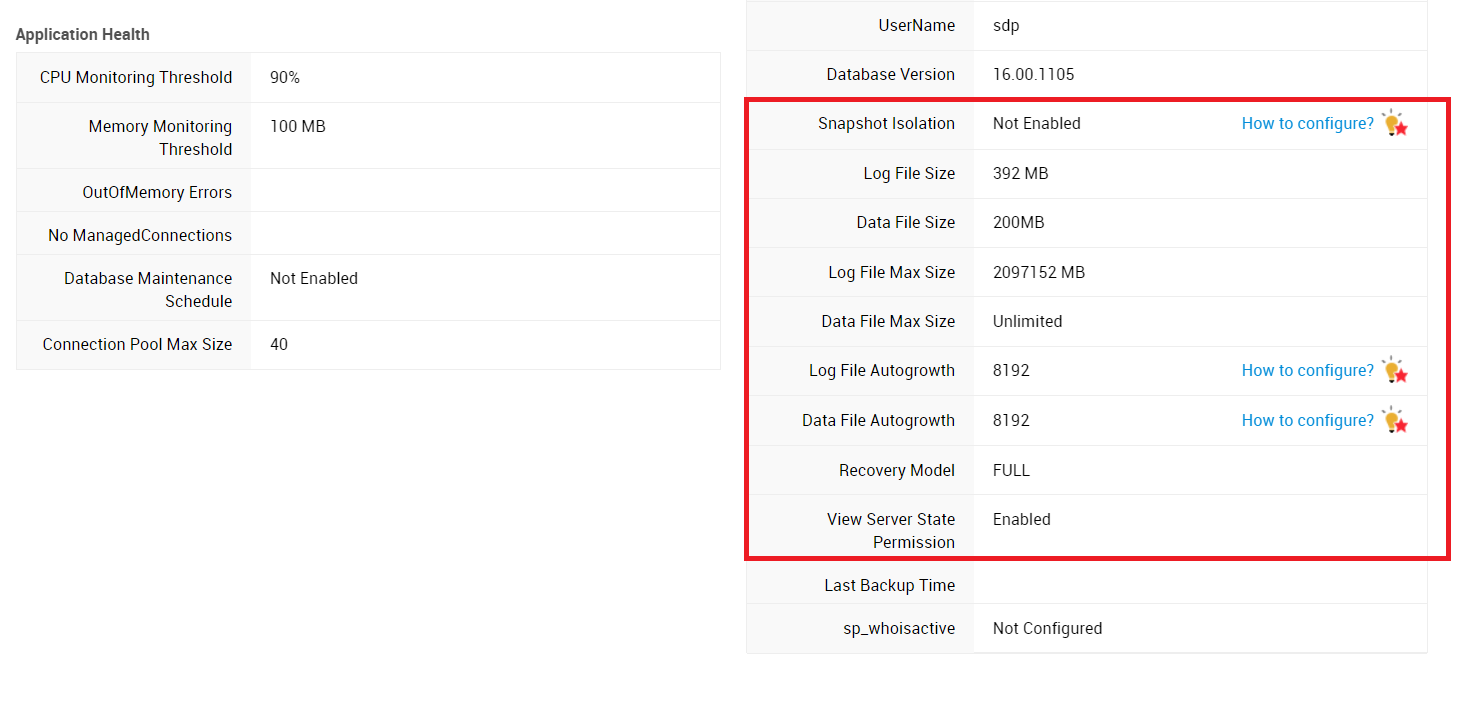Click the Database Maintenance Schedule 'Not Enabled' value

coord(314,279)
